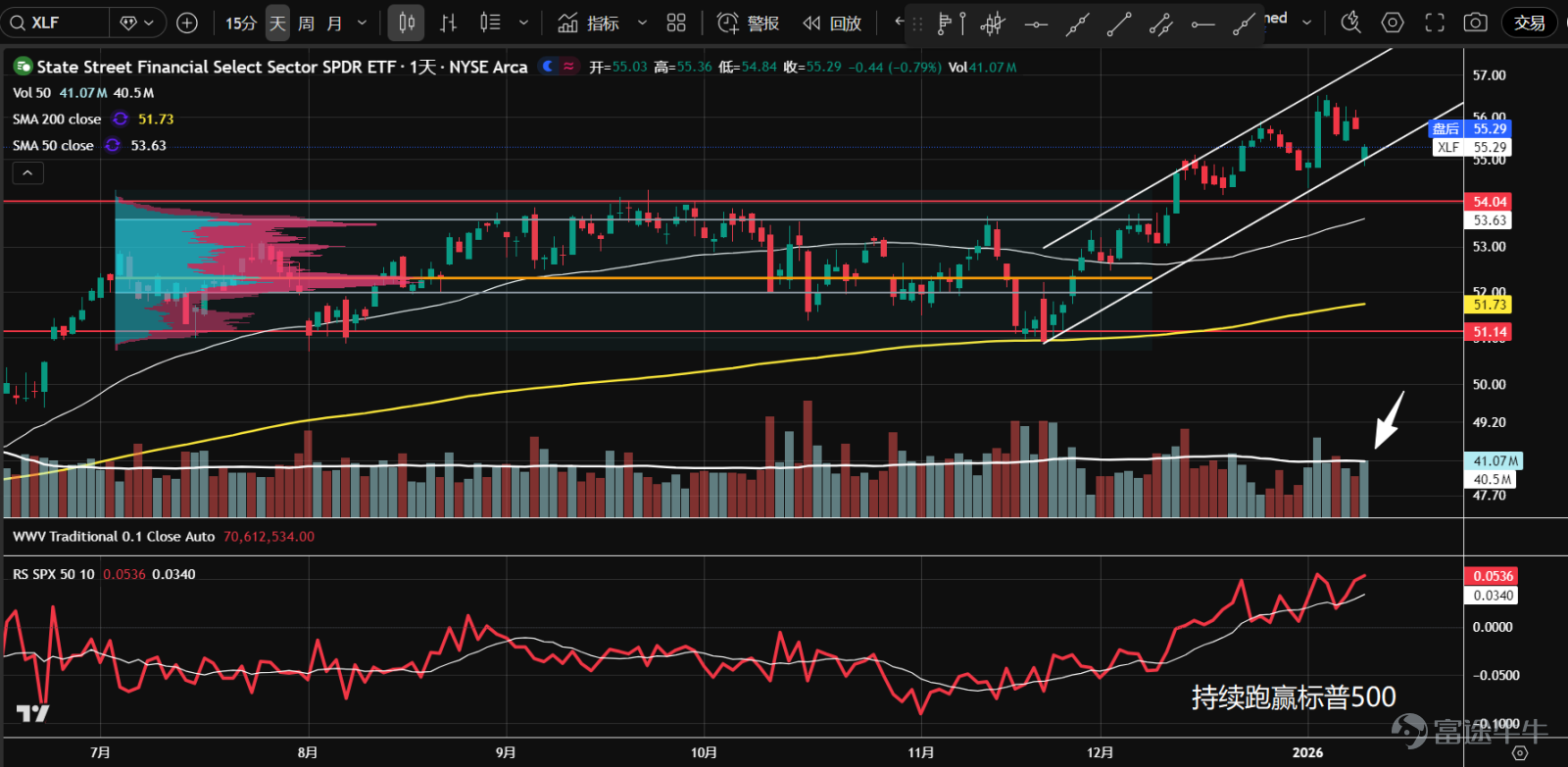Expand the timeframe interval dropdown
1568x767 pixels.
pos(362,23)
